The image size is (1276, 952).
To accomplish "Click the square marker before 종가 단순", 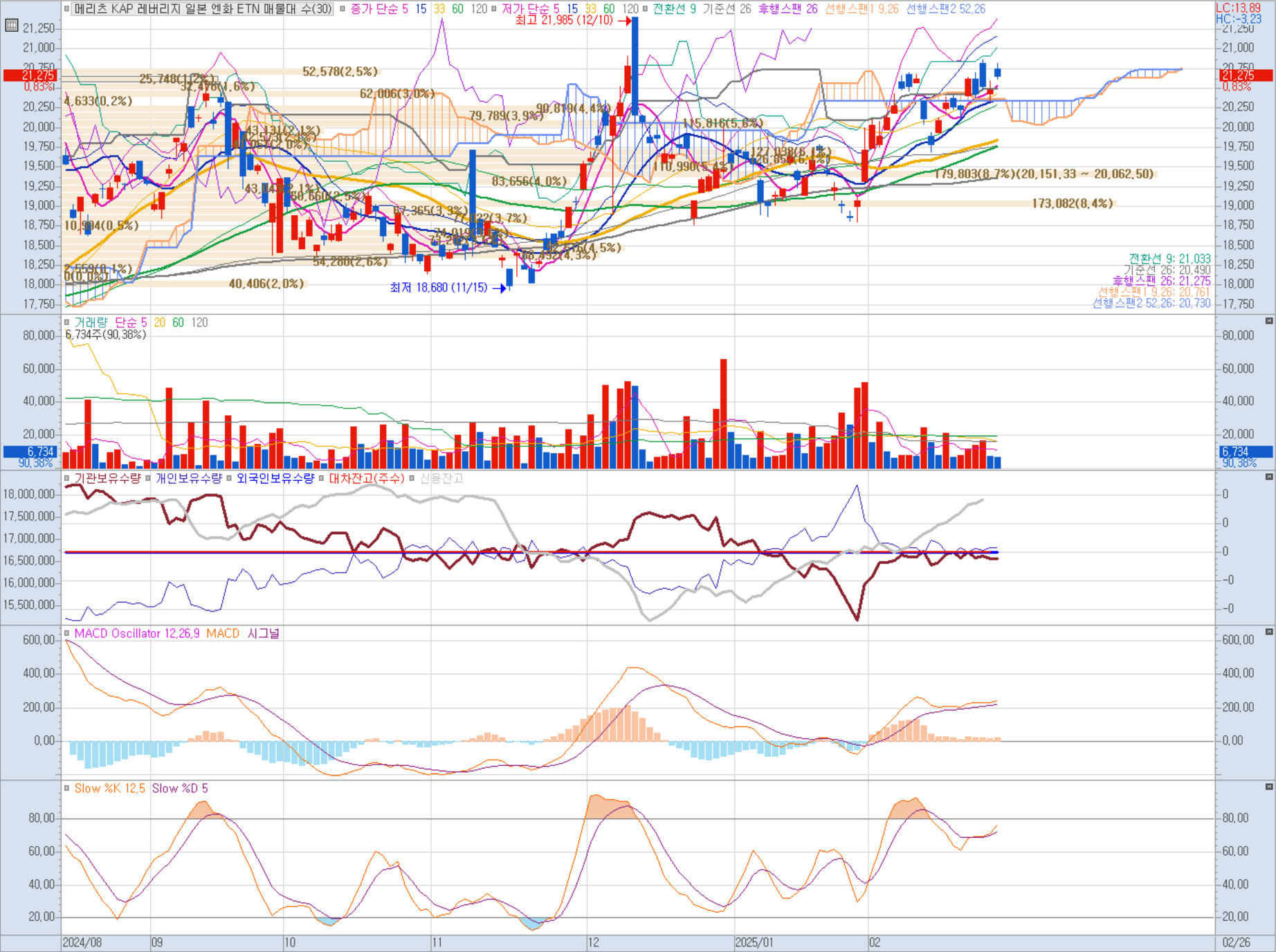I will tap(343, 9).
